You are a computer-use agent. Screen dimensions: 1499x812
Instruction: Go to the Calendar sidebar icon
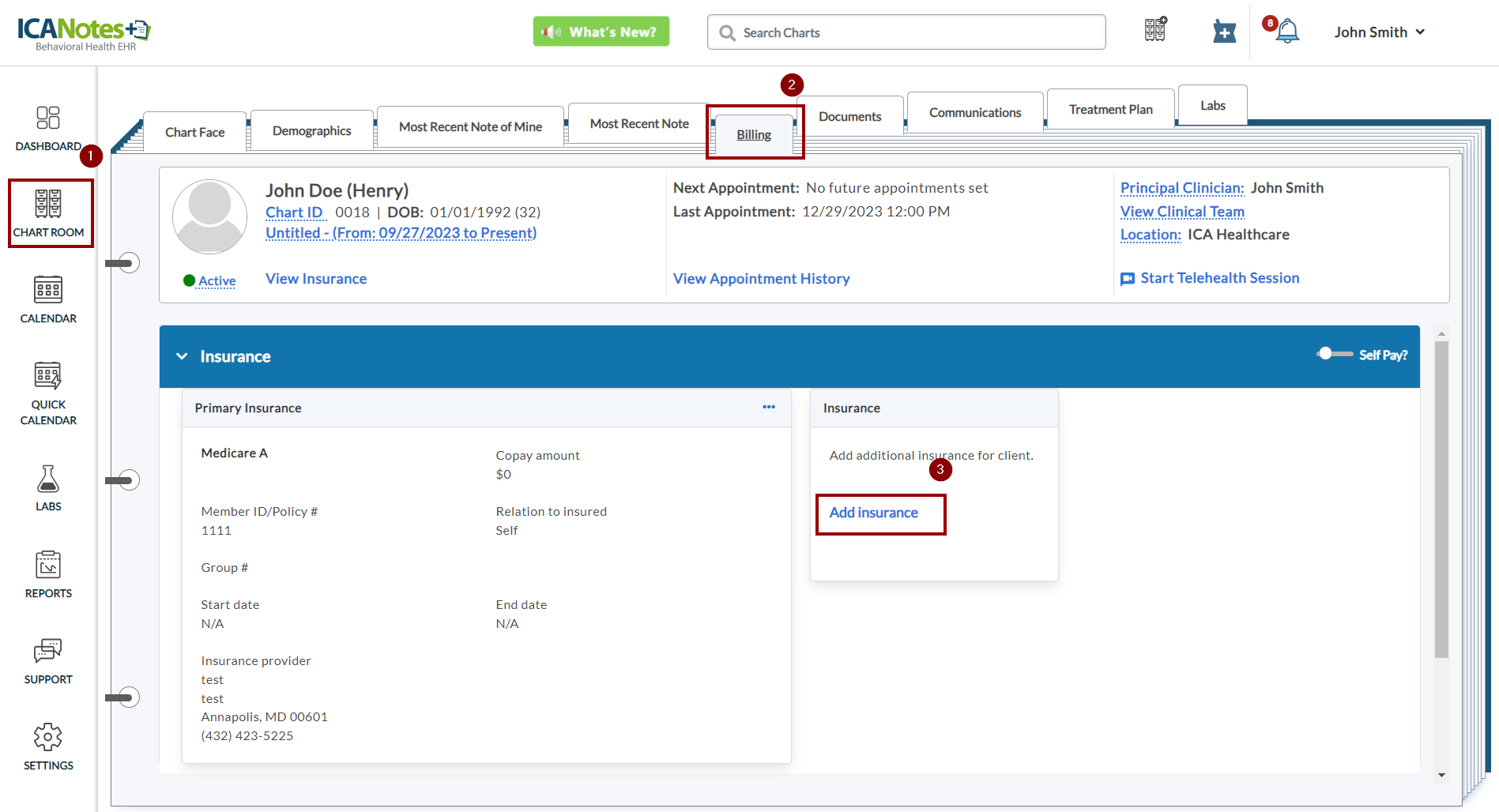click(48, 299)
